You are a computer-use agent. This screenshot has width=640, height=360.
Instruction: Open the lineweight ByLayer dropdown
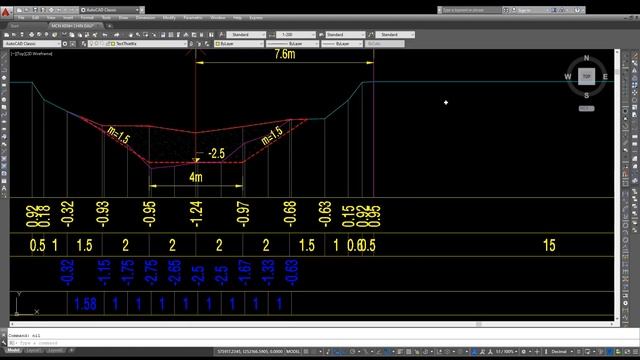tap(342, 44)
